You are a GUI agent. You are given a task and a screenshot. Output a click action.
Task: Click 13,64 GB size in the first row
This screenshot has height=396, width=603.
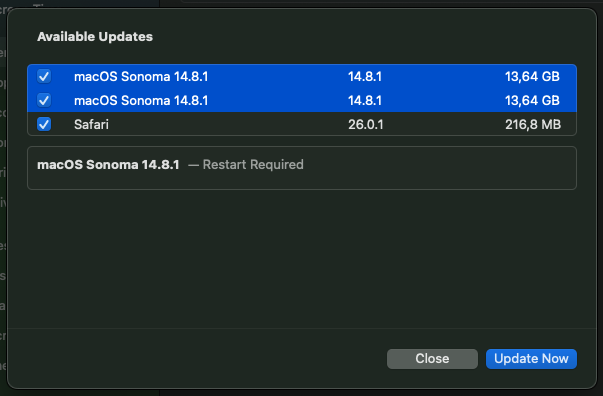532,77
